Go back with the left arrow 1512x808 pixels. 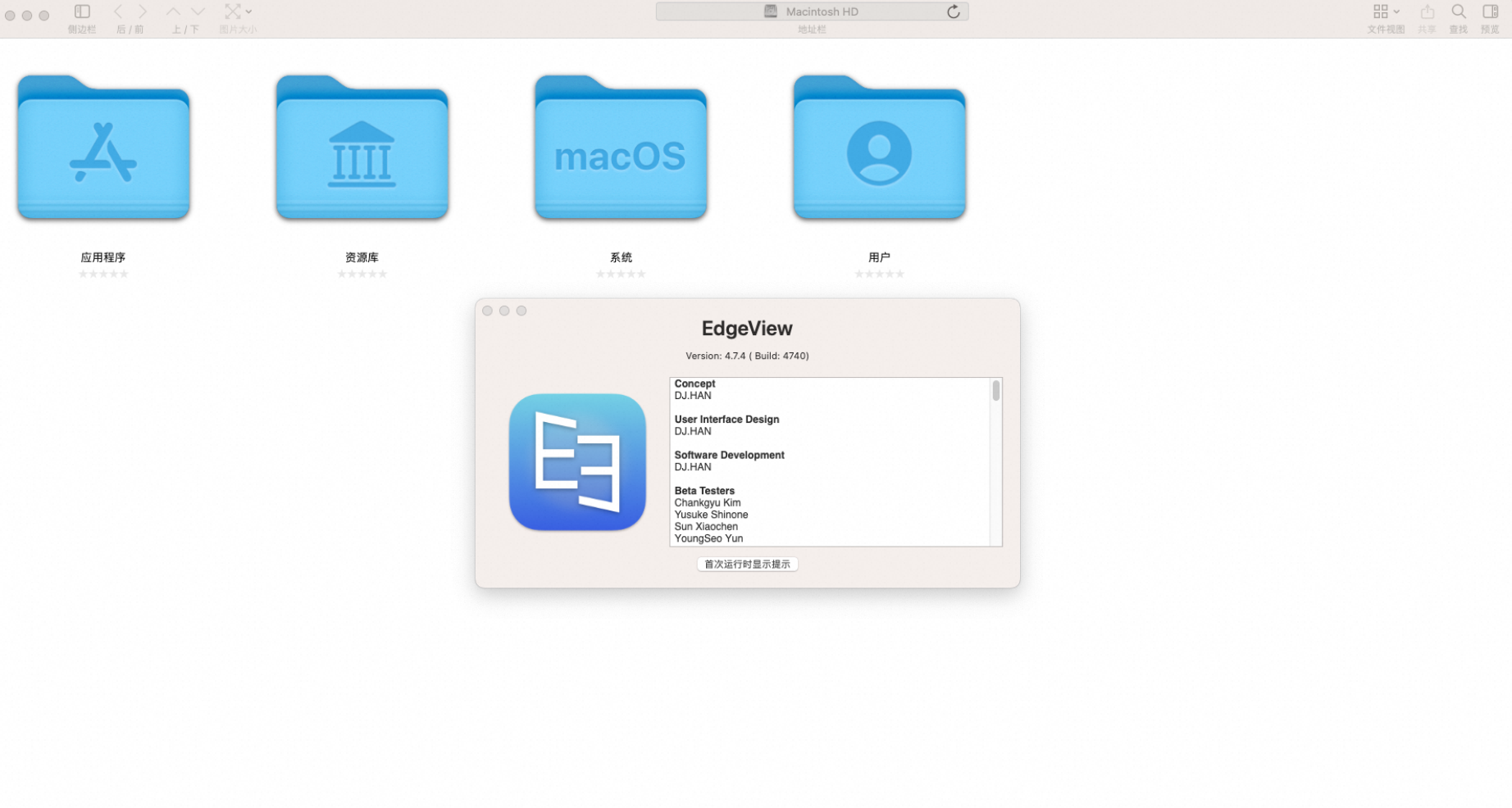coord(118,11)
